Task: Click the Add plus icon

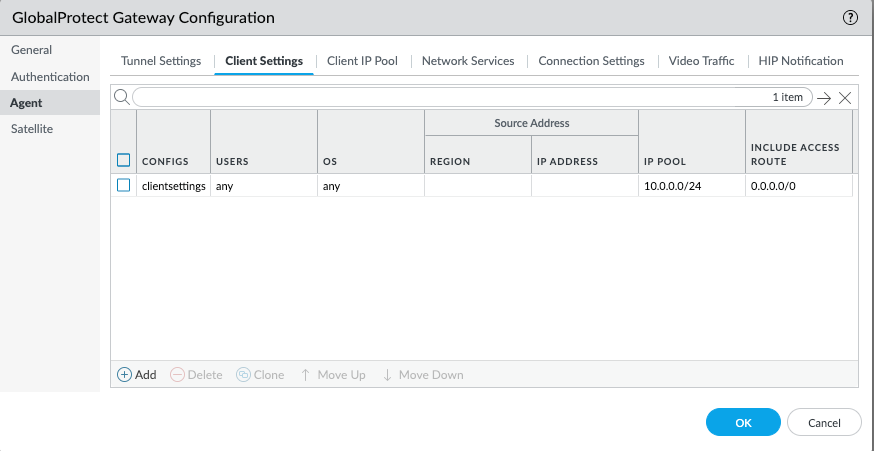Action: 125,375
